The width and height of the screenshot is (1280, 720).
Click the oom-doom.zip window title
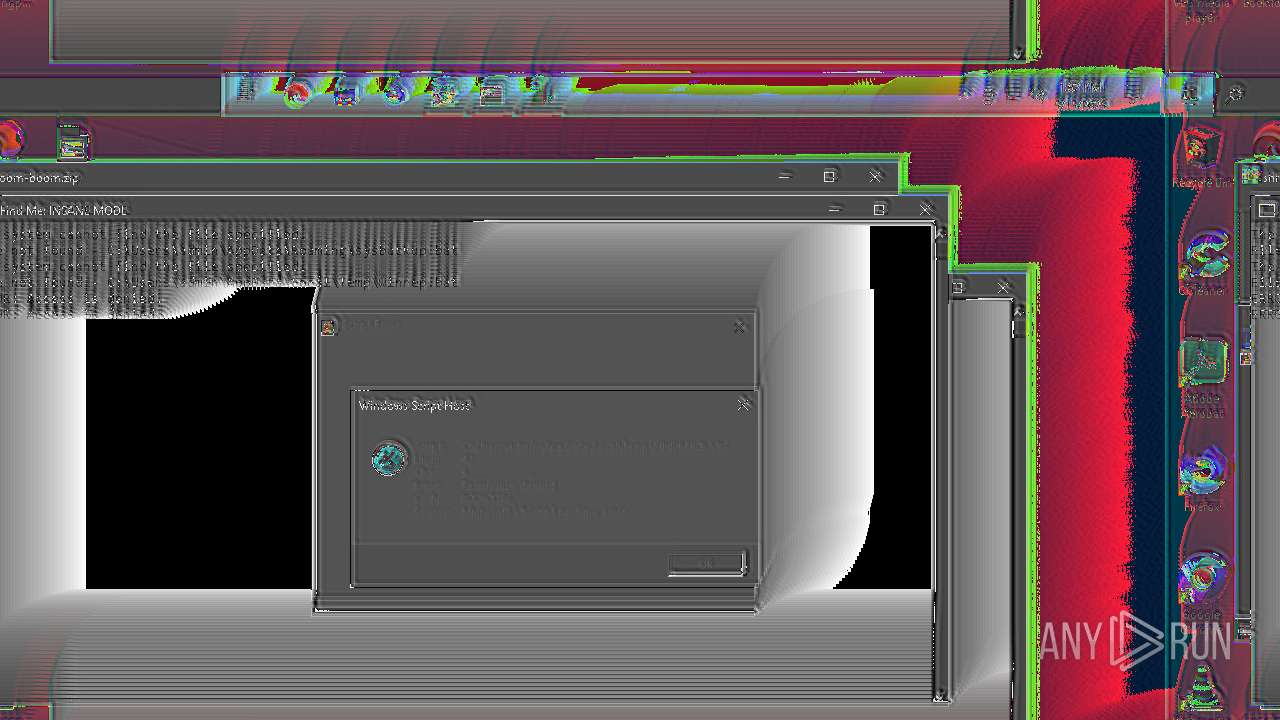pos(39,177)
